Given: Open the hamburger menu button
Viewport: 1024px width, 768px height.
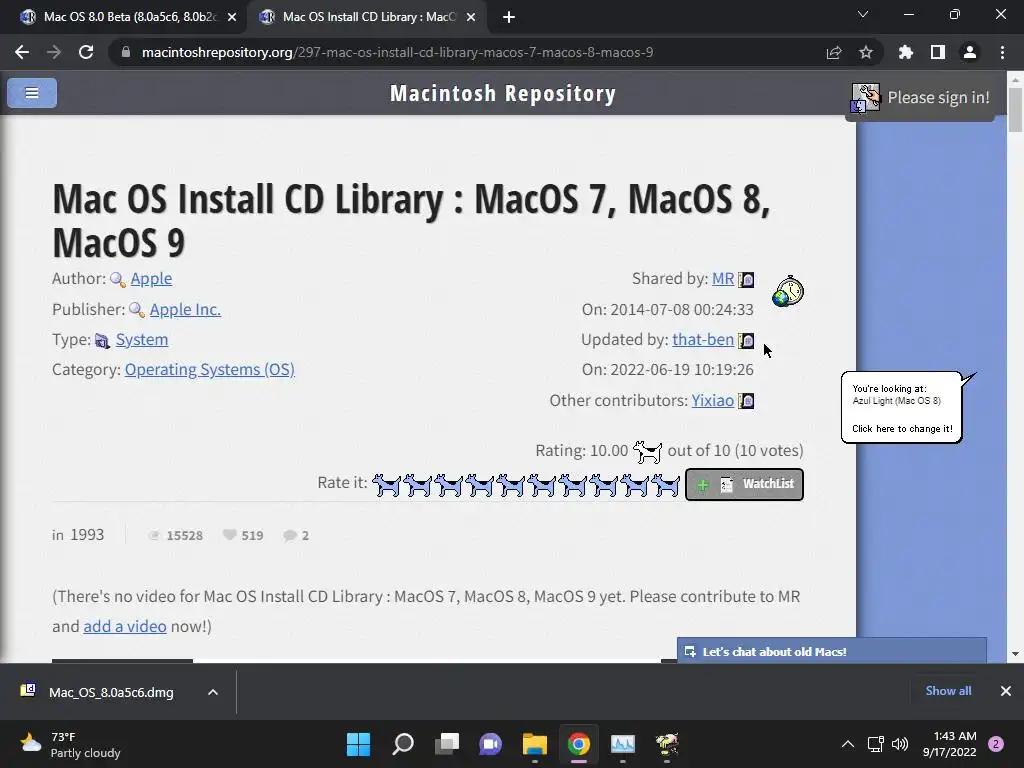Looking at the screenshot, I should [32, 93].
